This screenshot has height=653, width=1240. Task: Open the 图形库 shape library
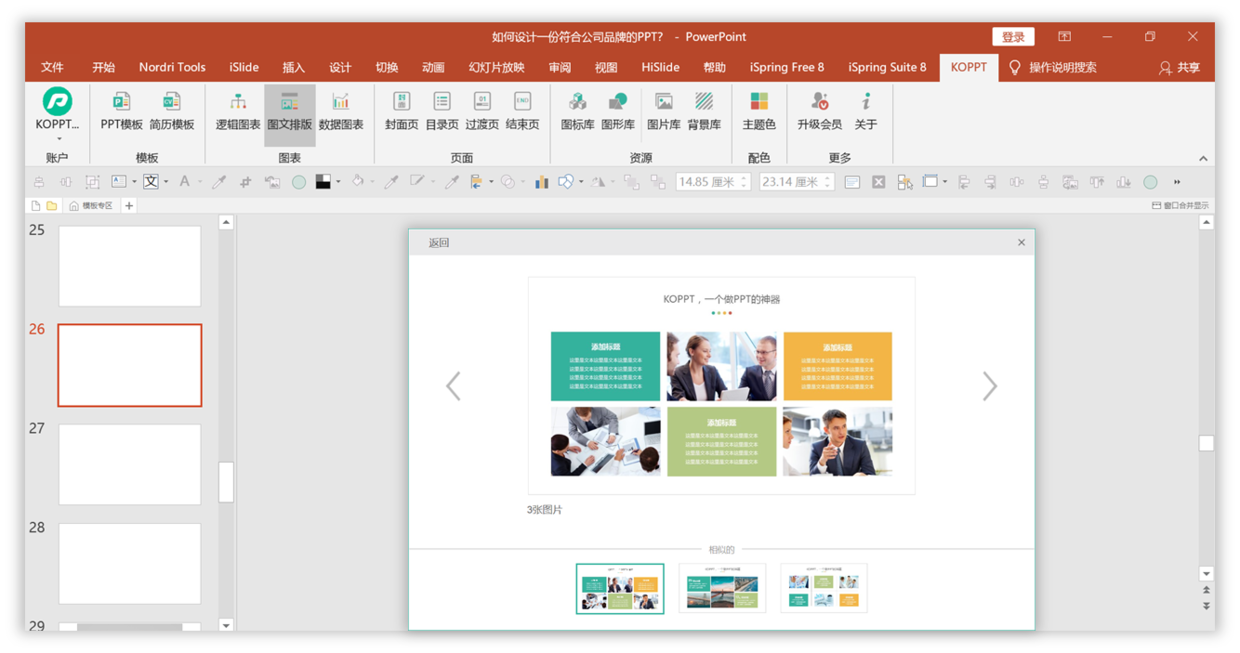[x=618, y=110]
